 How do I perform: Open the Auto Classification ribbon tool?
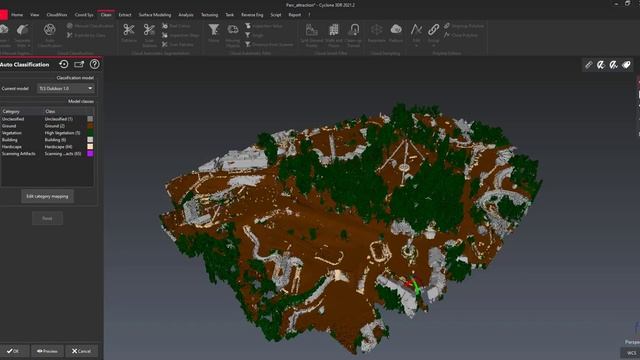[x=49, y=35]
